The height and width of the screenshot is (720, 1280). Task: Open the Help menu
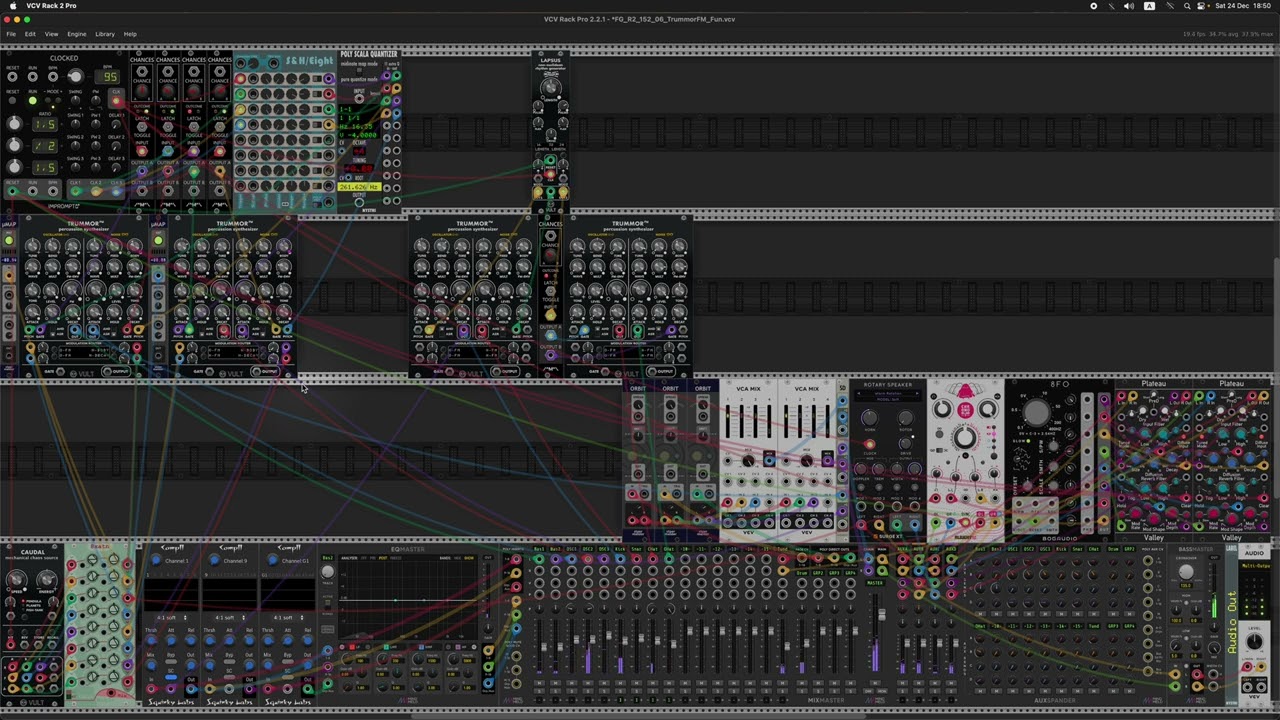(x=130, y=34)
